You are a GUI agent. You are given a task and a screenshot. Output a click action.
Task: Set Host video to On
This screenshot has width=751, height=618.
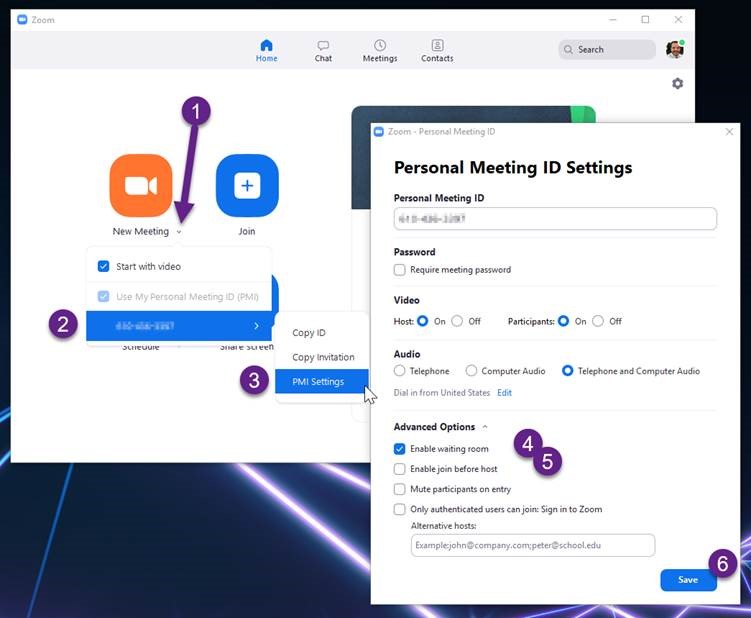point(422,321)
